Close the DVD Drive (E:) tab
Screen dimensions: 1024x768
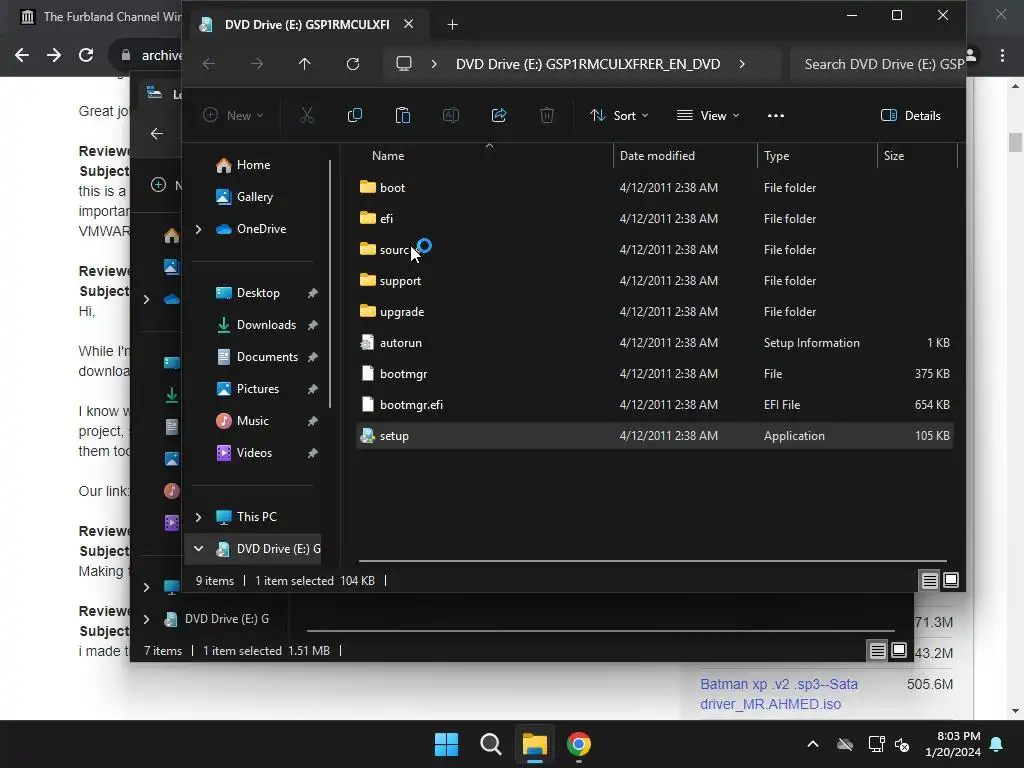408,24
